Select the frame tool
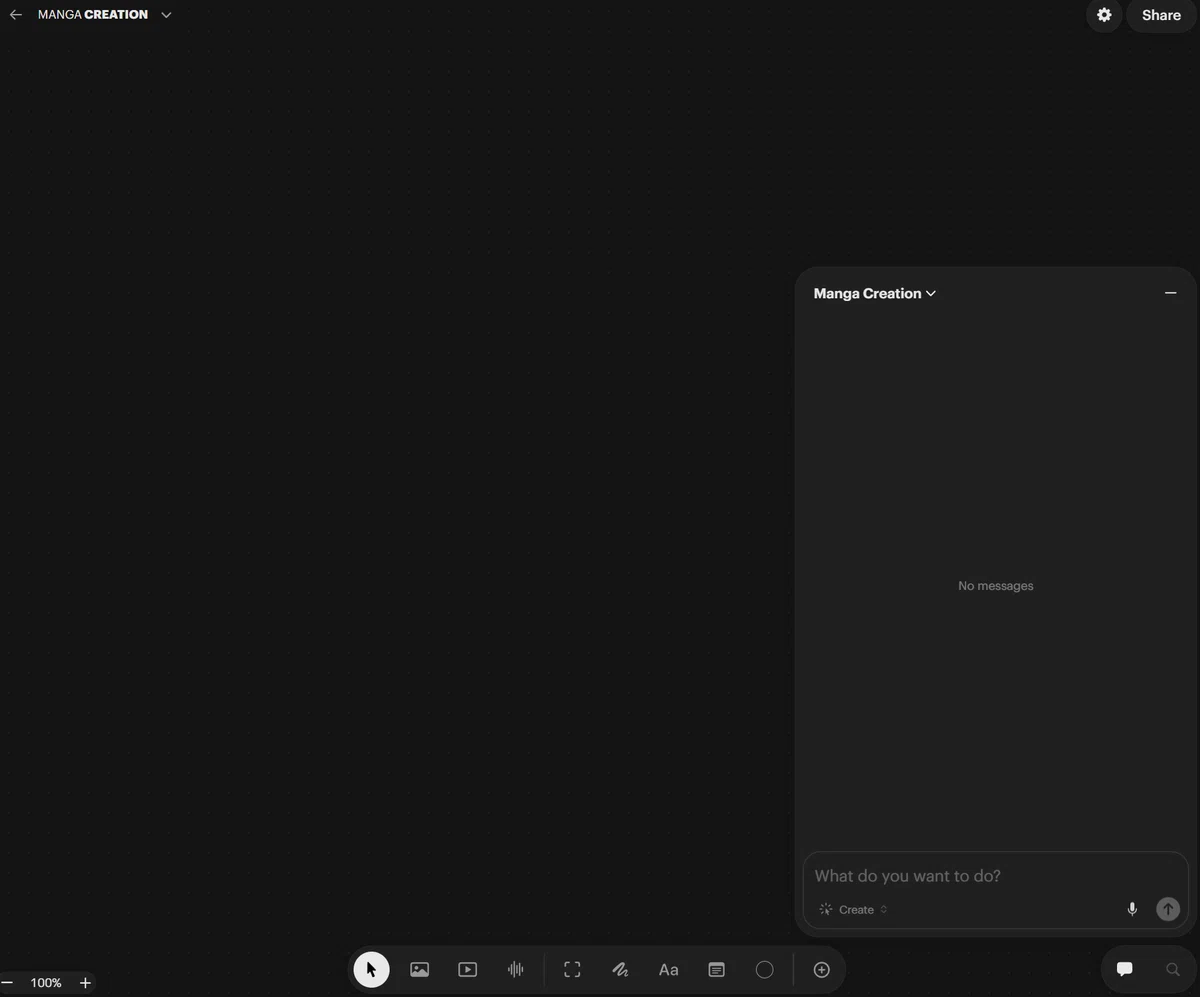Viewport: 1200px width, 997px height. coord(572,969)
